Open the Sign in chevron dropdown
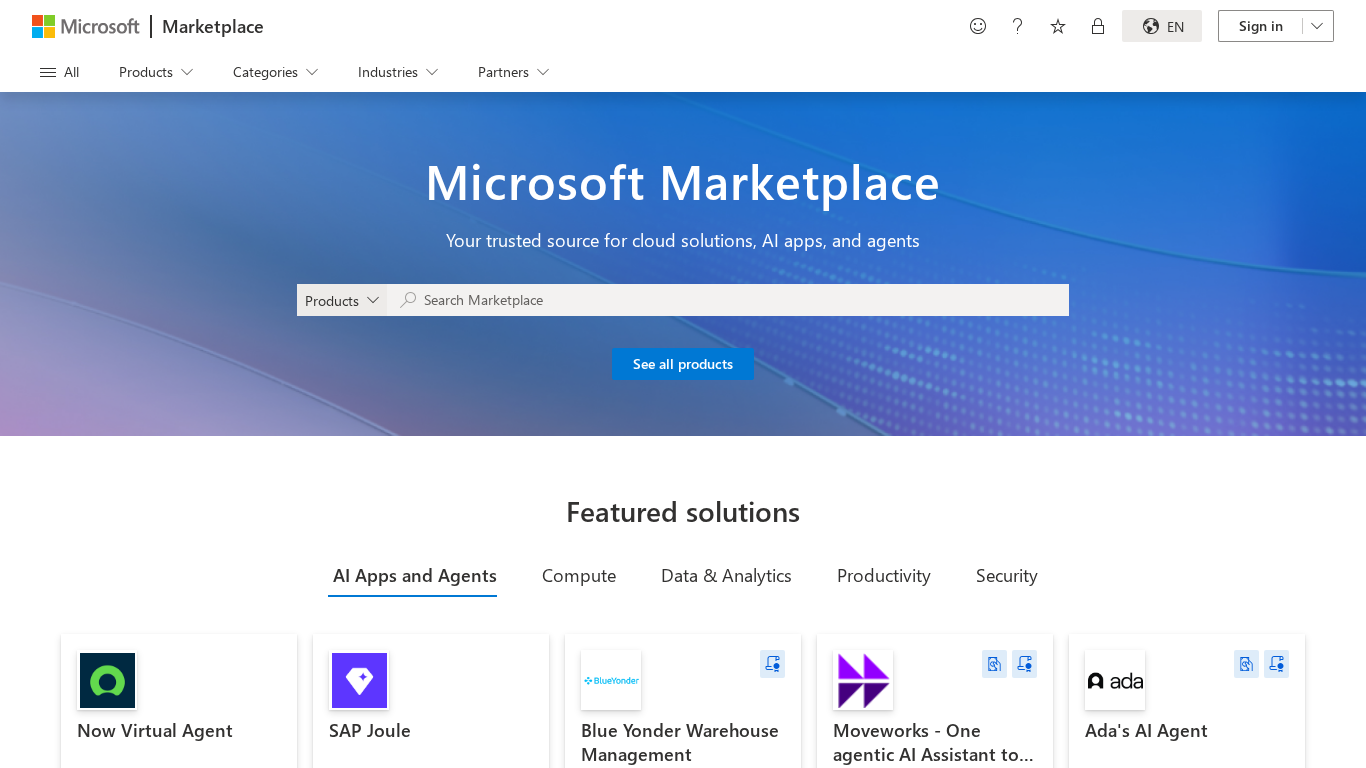Image resolution: width=1366 pixels, height=768 pixels. [1317, 26]
